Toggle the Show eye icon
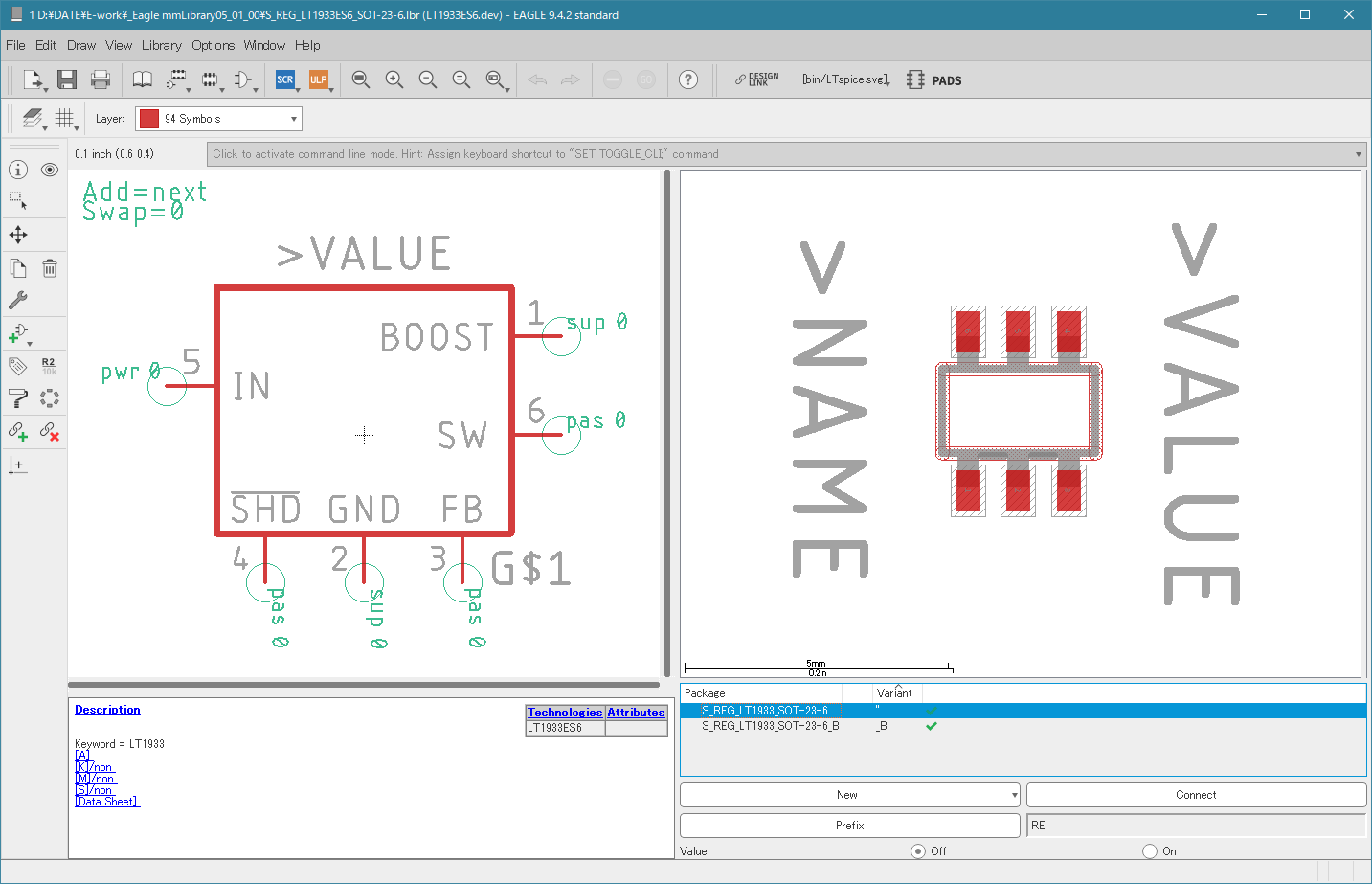 (x=50, y=170)
